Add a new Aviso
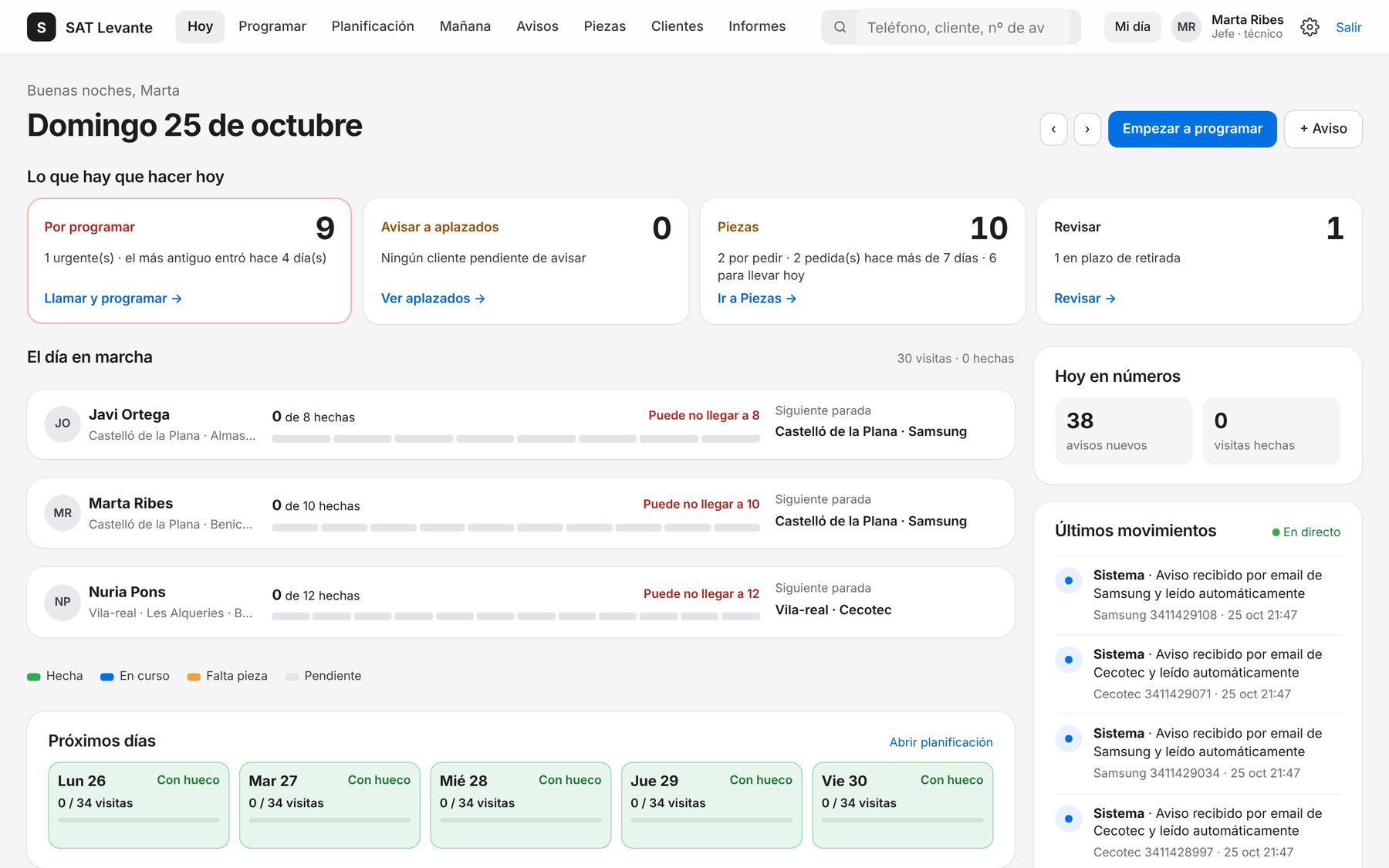 [1323, 129]
